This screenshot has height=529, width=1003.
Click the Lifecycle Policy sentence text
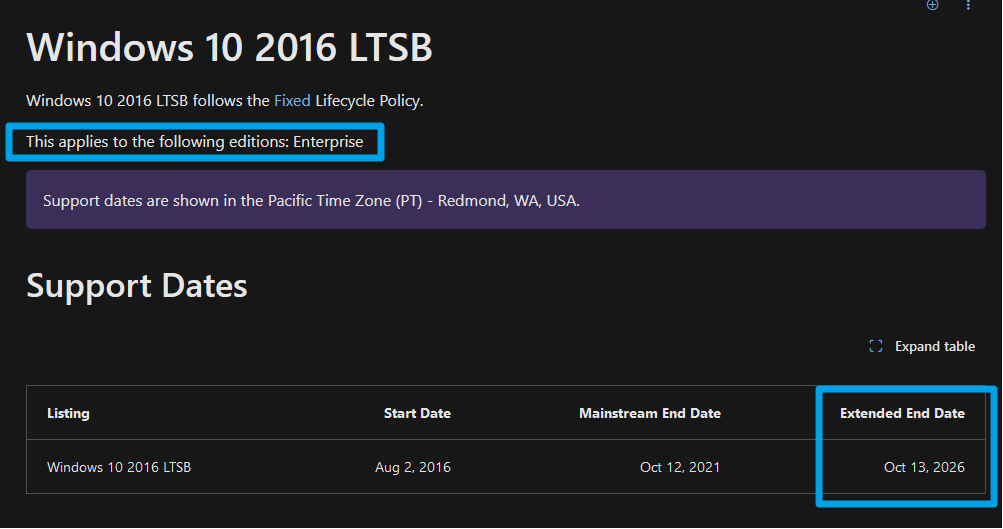(225, 100)
